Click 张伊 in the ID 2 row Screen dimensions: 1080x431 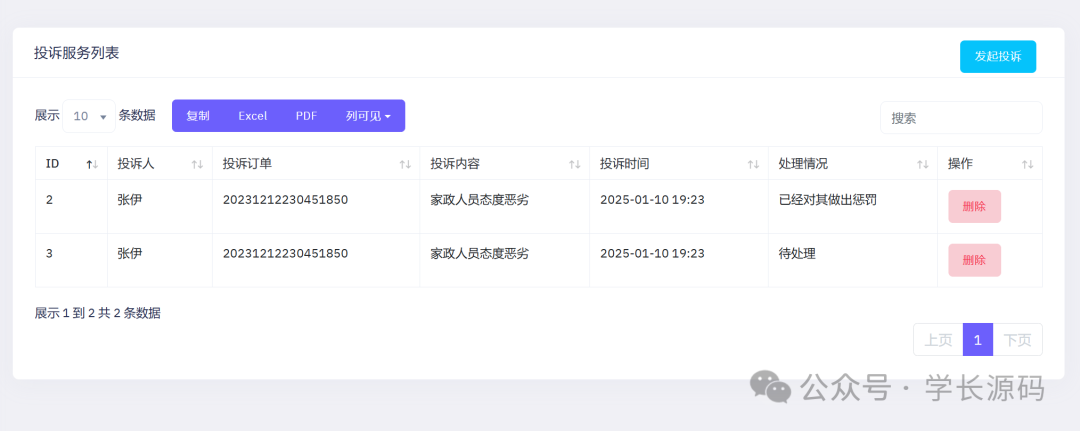coord(129,200)
